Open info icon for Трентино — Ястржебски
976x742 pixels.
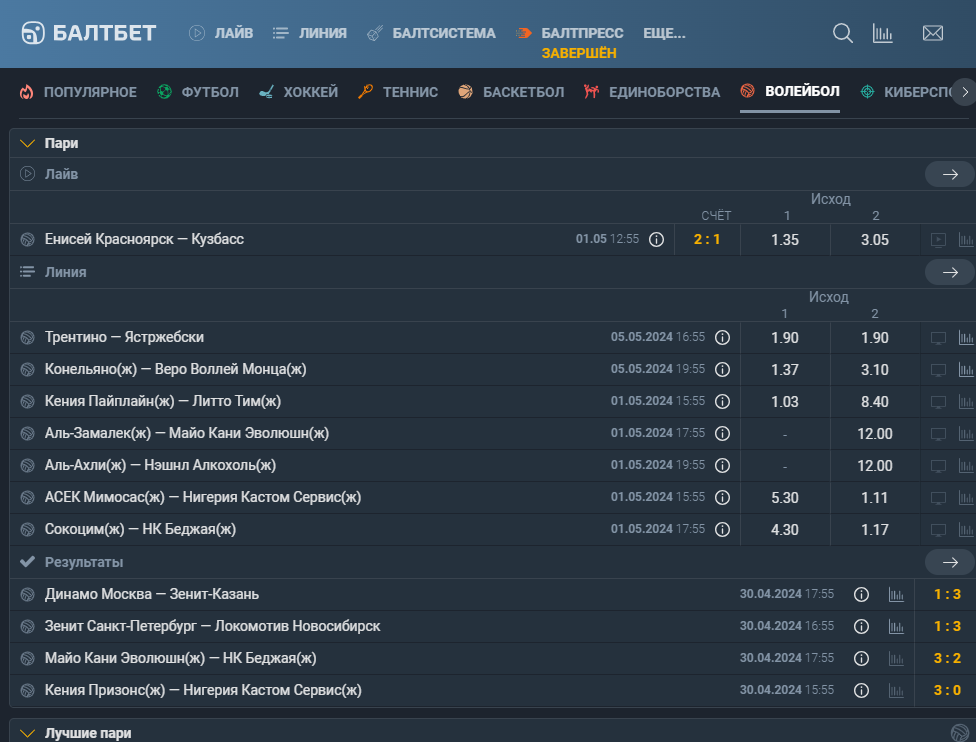pyautogui.click(x=722, y=337)
